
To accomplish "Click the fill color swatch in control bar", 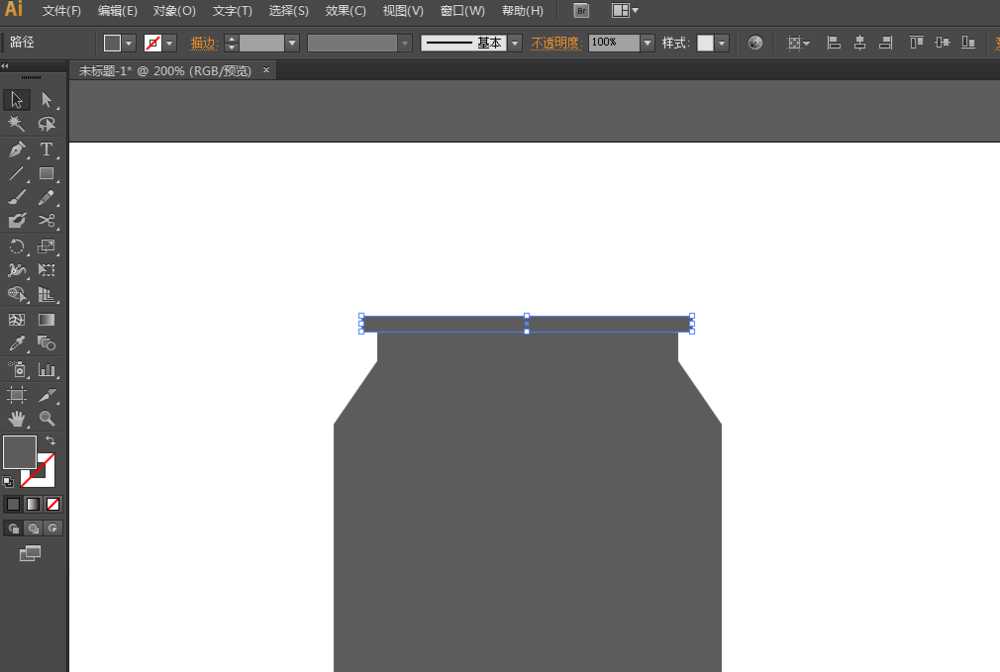I will point(113,42).
